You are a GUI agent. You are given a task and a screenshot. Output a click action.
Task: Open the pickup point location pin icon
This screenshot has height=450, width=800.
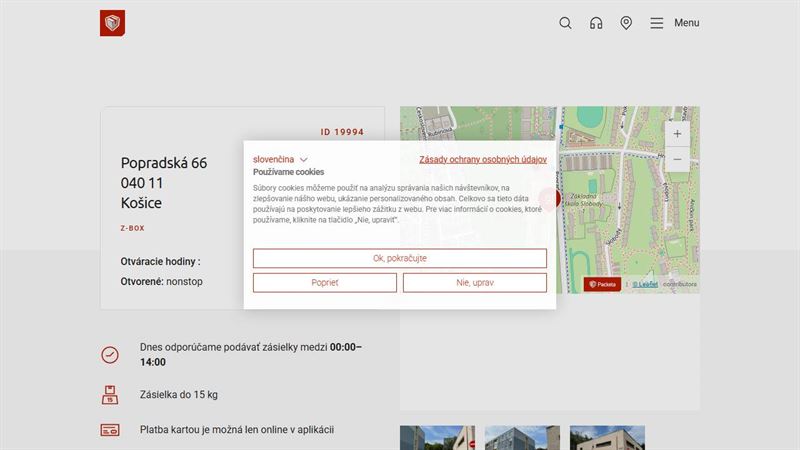[626, 23]
